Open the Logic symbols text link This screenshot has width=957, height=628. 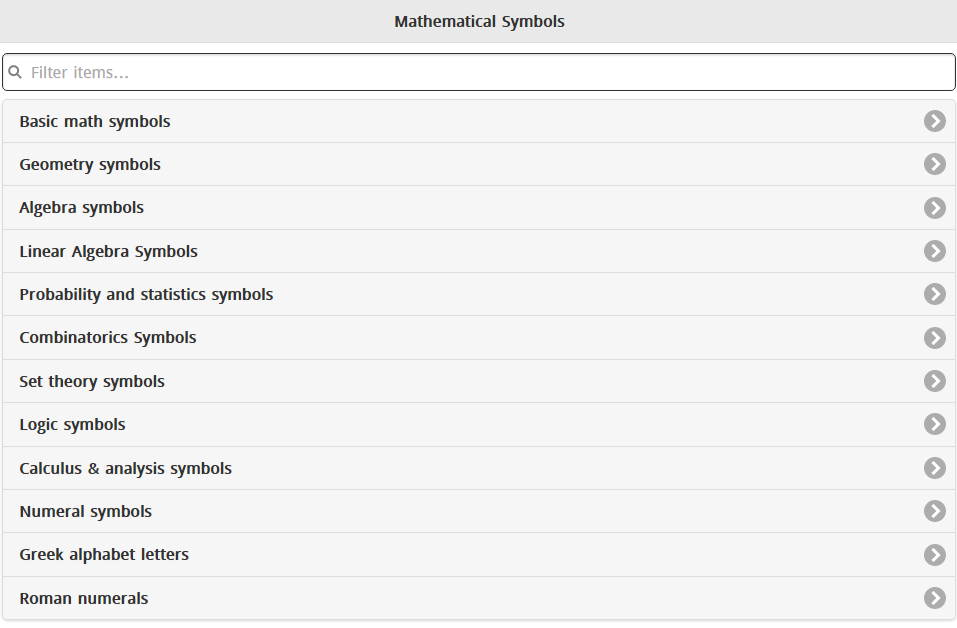(72, 424)
